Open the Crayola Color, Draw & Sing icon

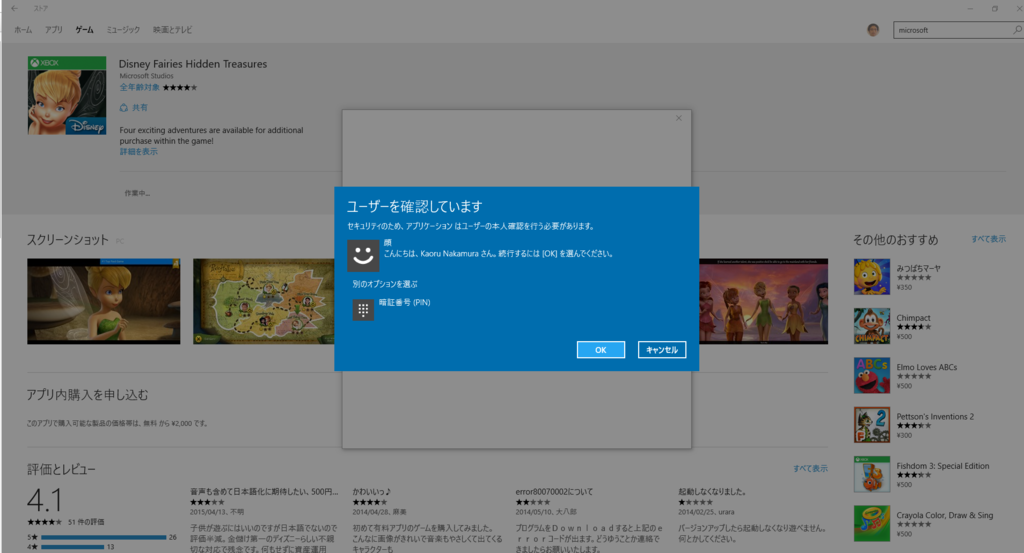click(x=872, y=523)
